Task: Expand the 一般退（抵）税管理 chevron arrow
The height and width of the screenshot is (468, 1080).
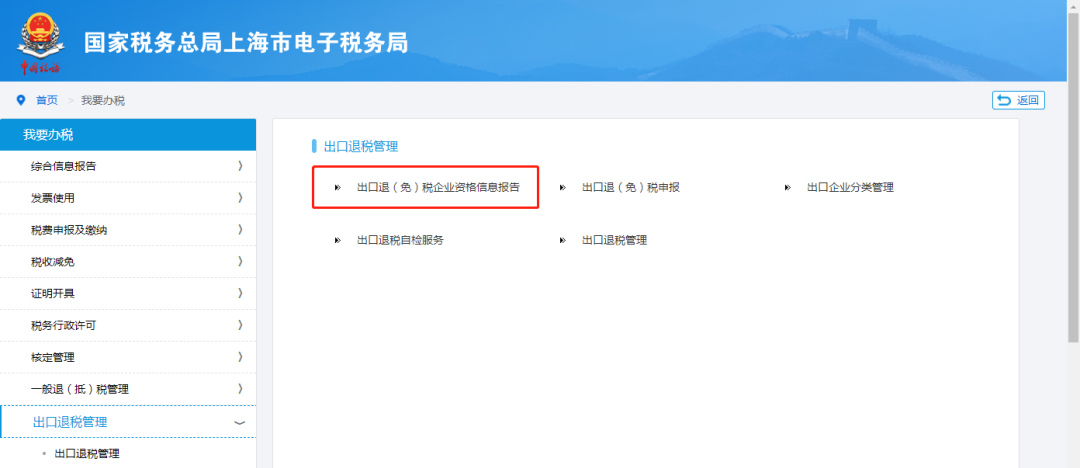Action: (240, 388)
